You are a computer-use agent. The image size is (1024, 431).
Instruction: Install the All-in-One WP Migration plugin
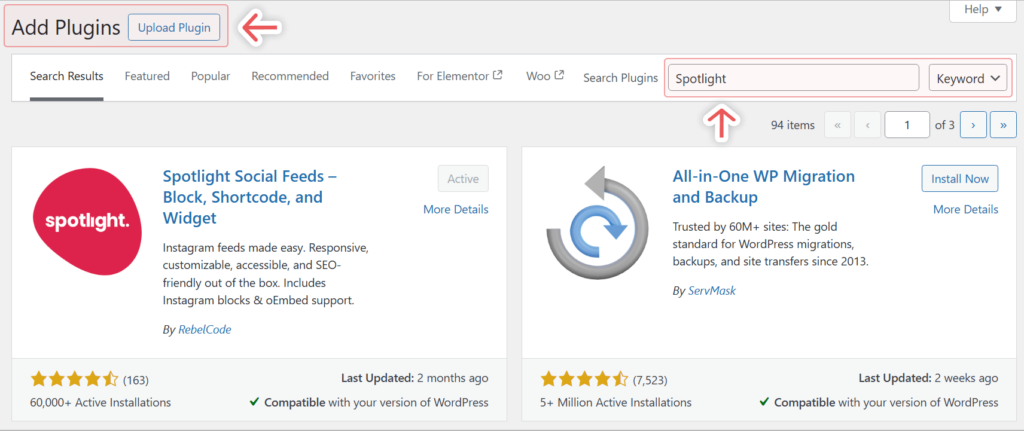coord(960,179)
